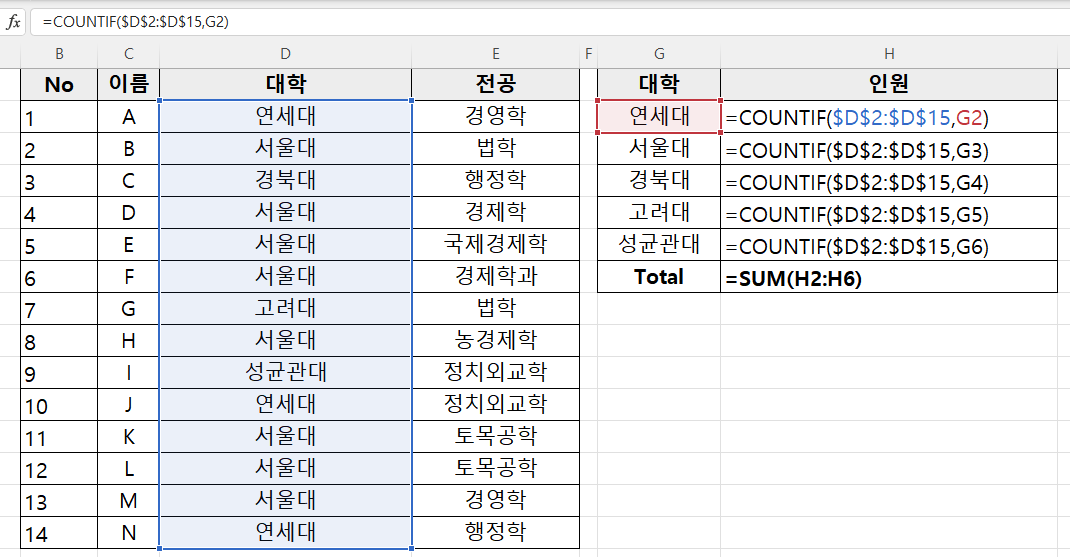Click the No cell showing '10'
Screen dimensions: 1070x557
tap(59, 405)
